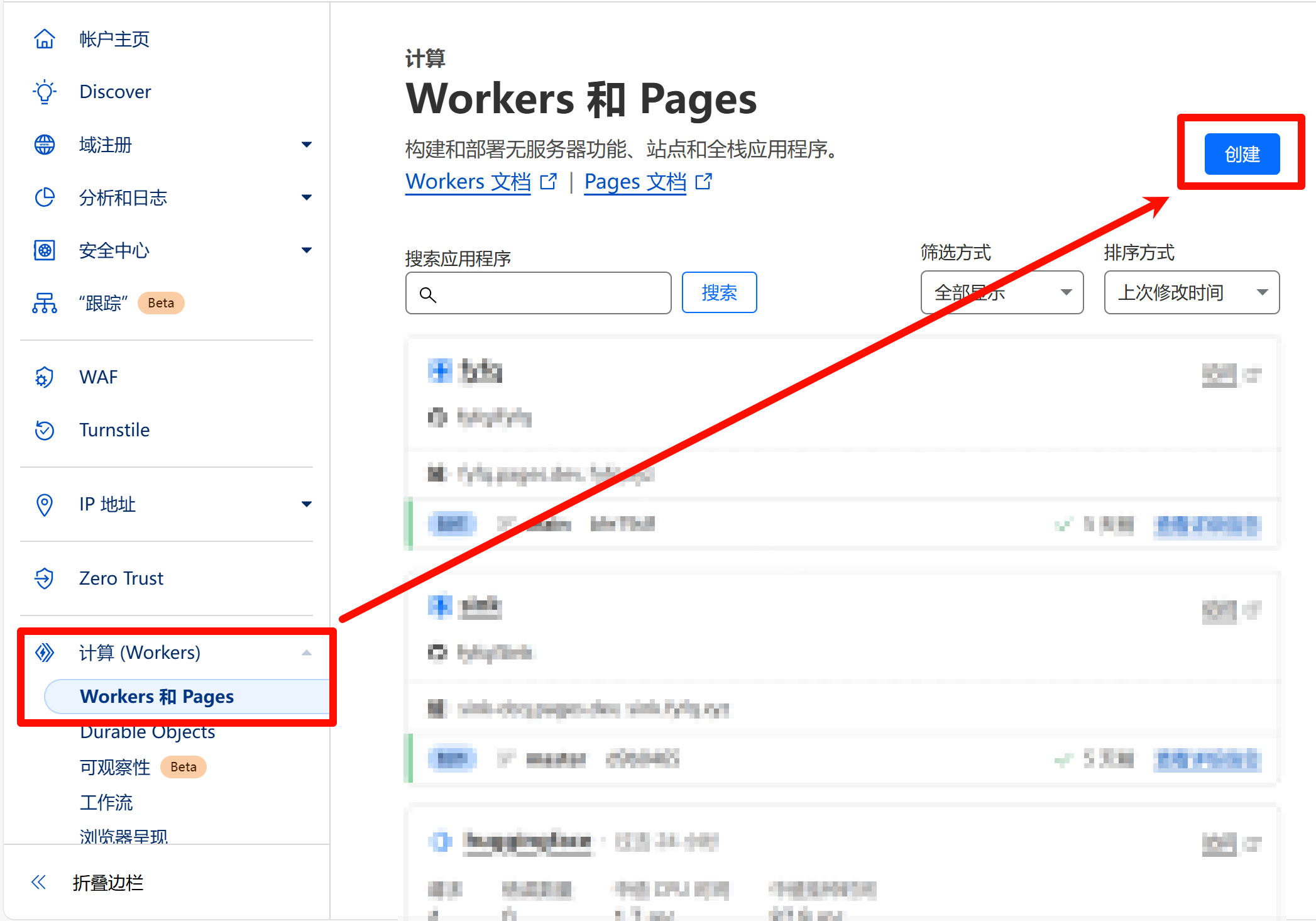Open Discover lightbulb icon
1316x921 pixels.
[x=44, y=92]
